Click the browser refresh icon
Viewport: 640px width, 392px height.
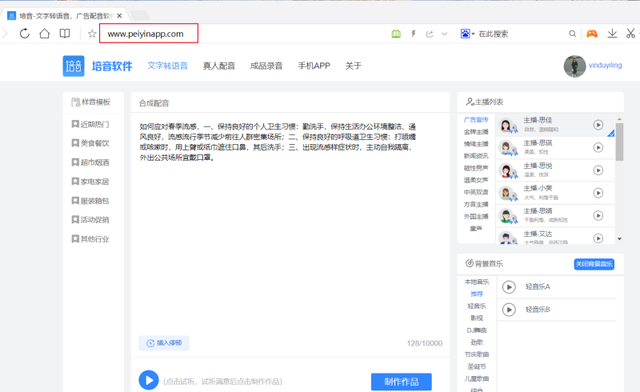(x=24, y=33)
